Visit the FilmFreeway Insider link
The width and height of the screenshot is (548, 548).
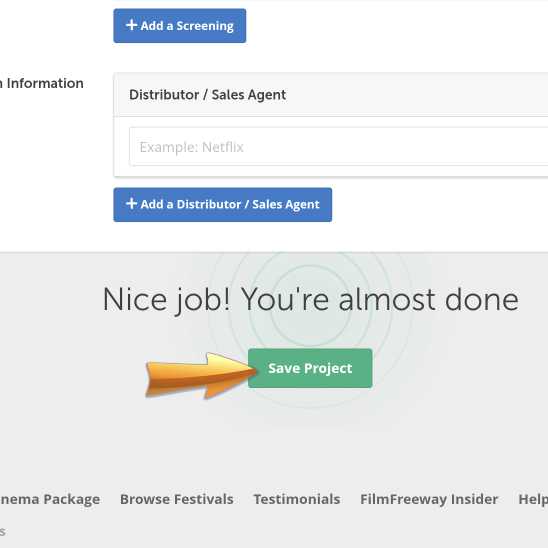(x=429, y=499)
